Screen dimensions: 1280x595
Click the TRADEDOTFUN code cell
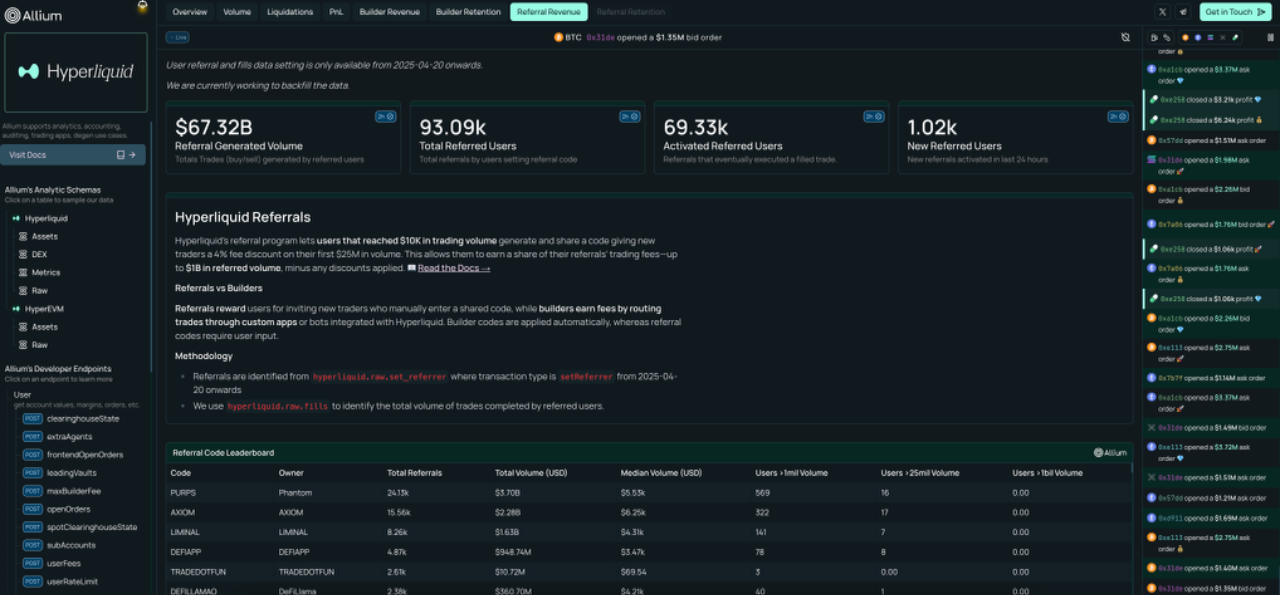196,571
